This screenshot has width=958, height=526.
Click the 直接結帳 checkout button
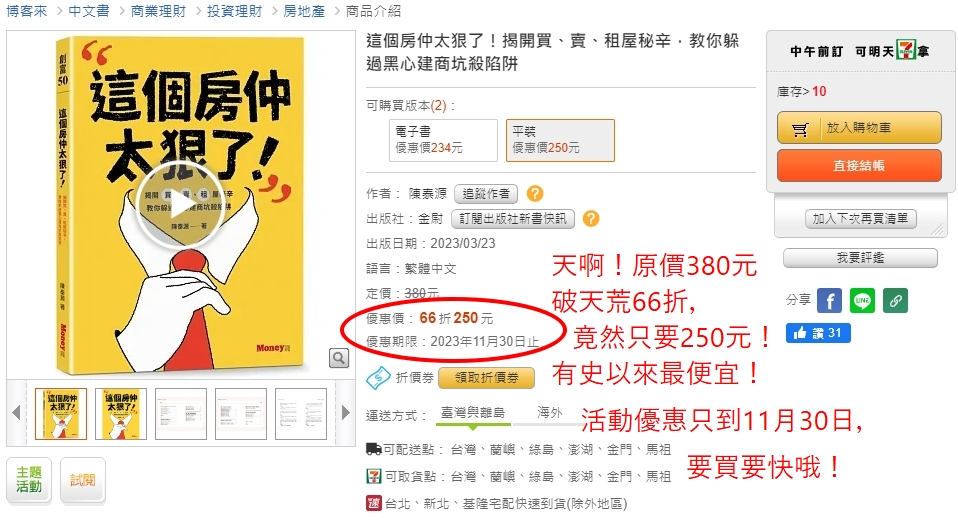click(x=859, y=166)
